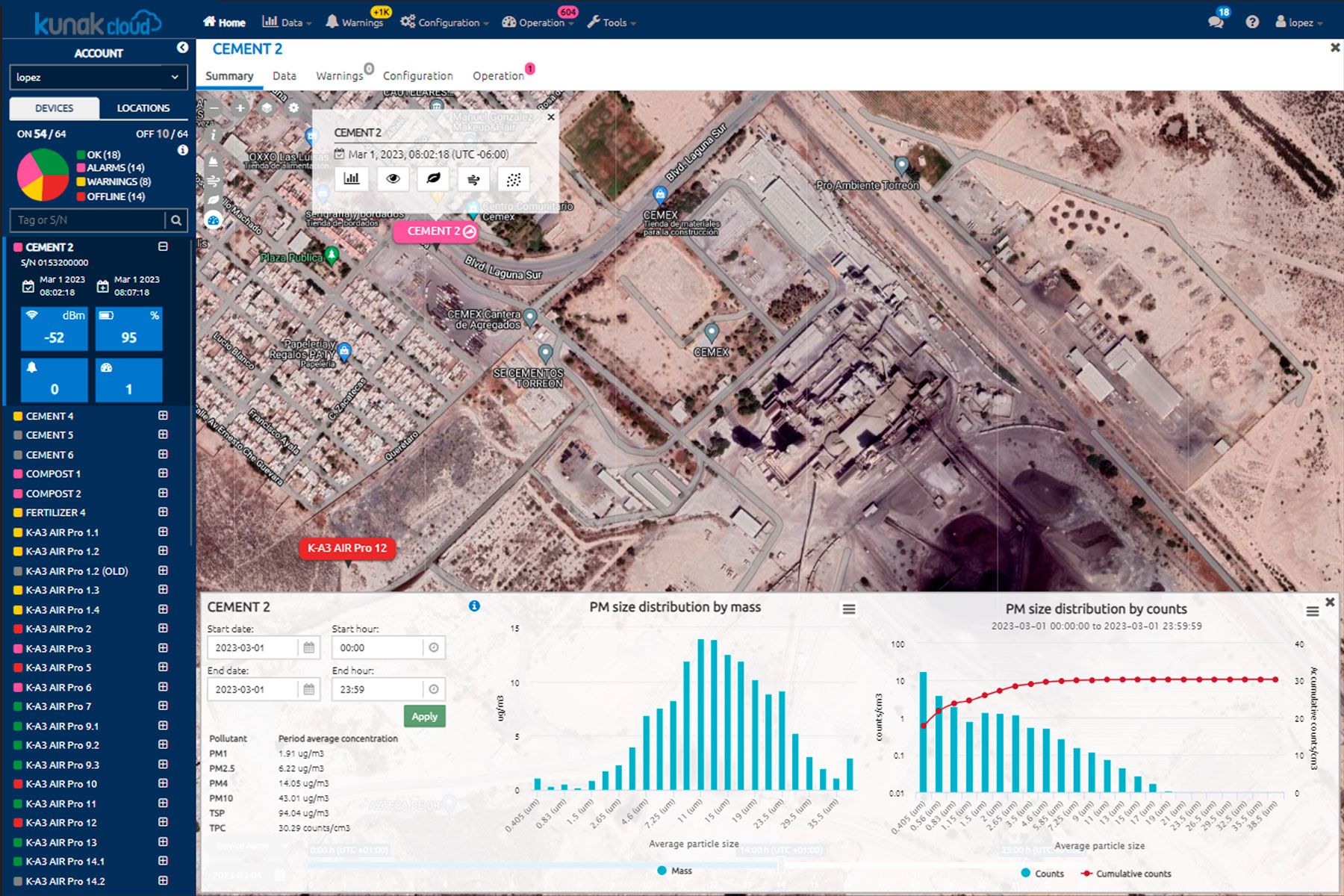Viewport: 1344px width, 896px height.
Task: Click the gauge tile showing 1
Action: 129,380
